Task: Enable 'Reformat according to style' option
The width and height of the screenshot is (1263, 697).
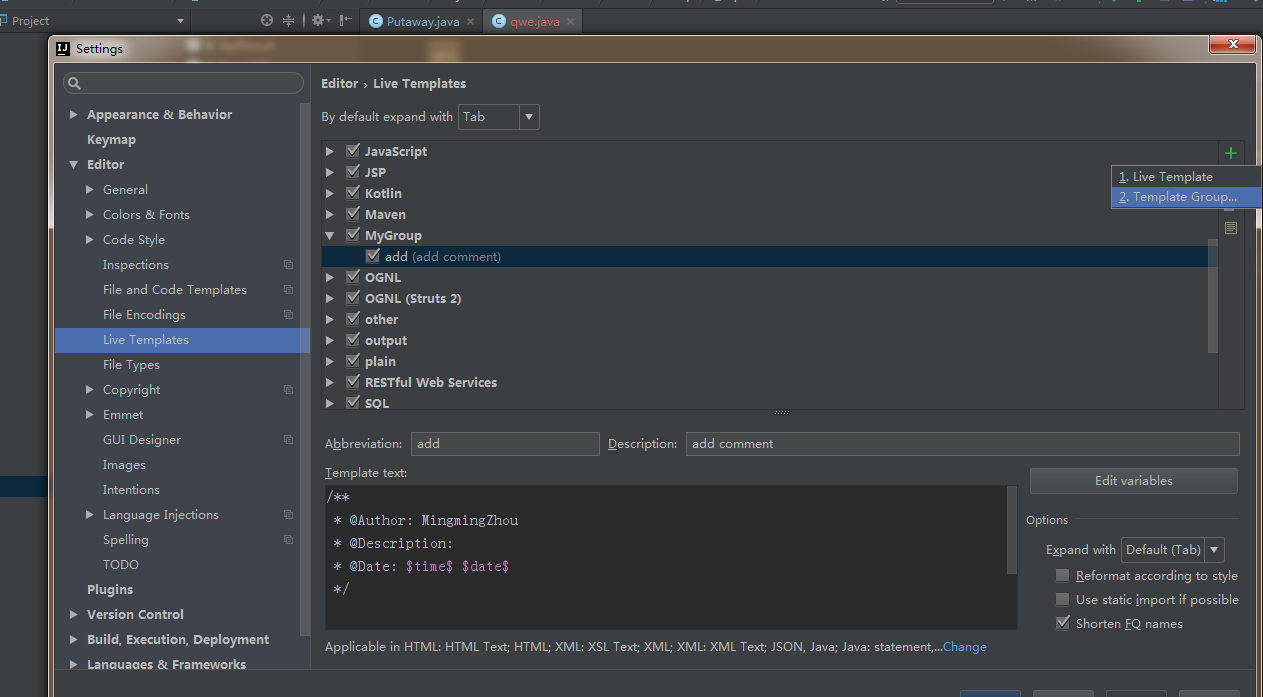Action: 1062,576
